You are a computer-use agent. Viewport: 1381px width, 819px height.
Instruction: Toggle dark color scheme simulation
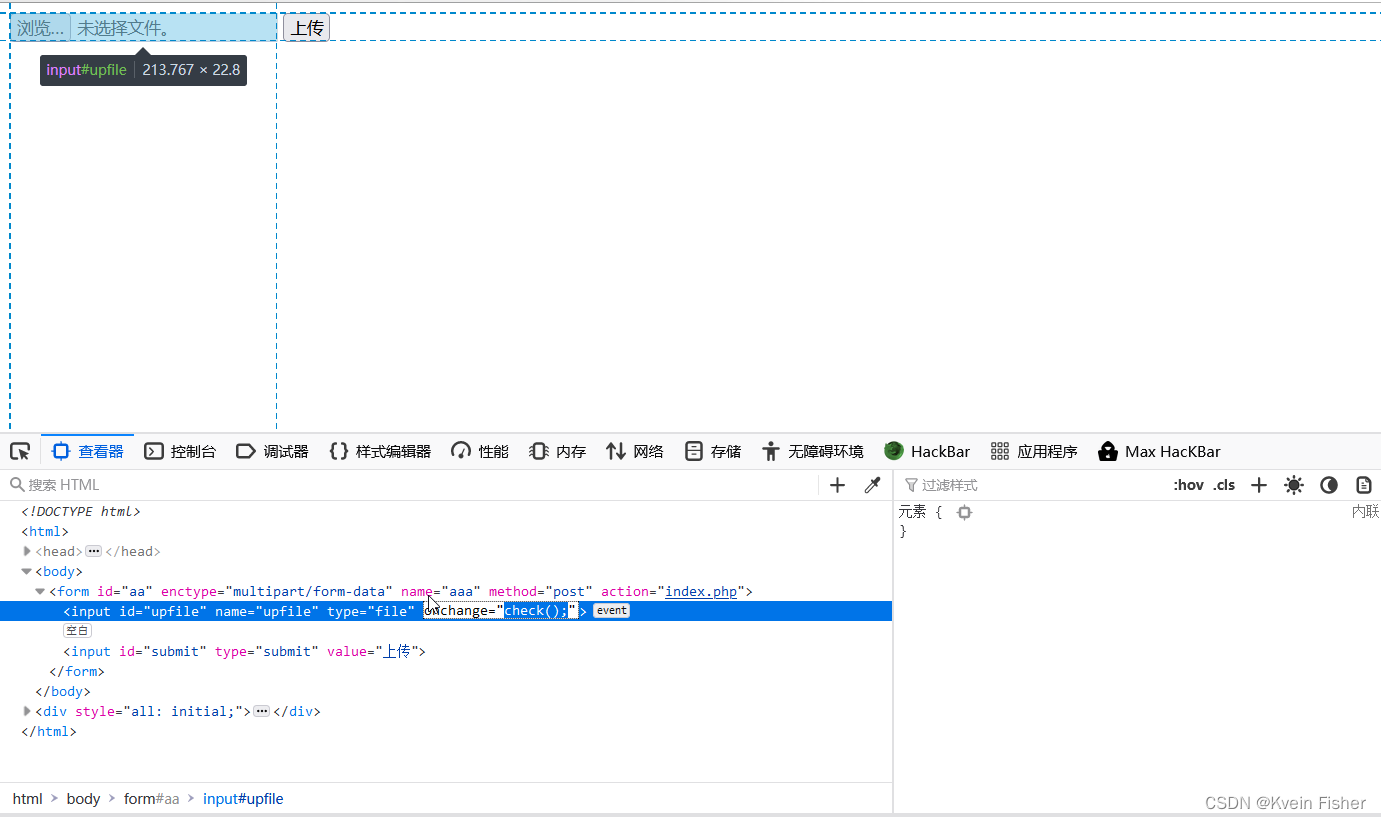(1329, 485)
